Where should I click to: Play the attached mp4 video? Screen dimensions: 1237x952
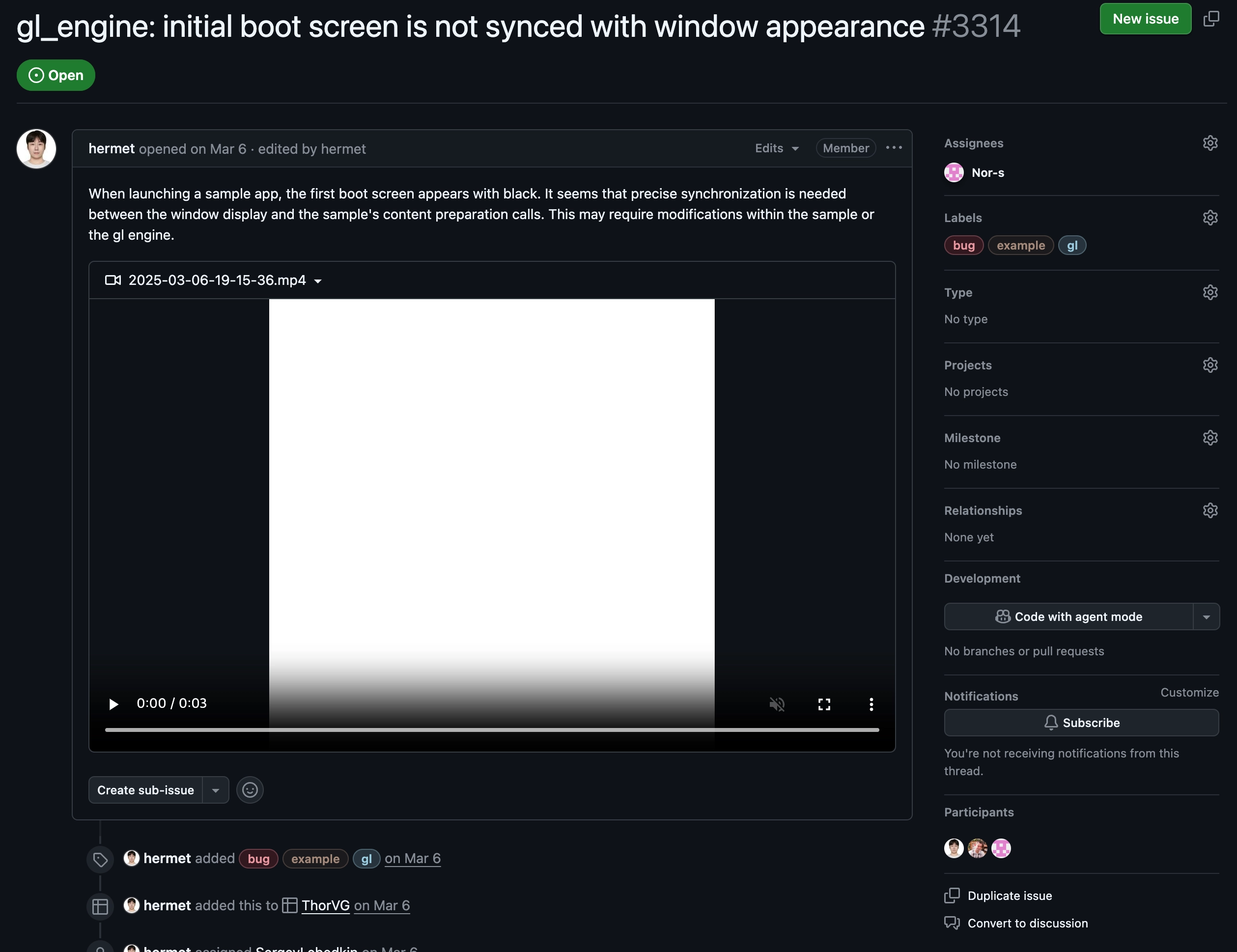113,704
